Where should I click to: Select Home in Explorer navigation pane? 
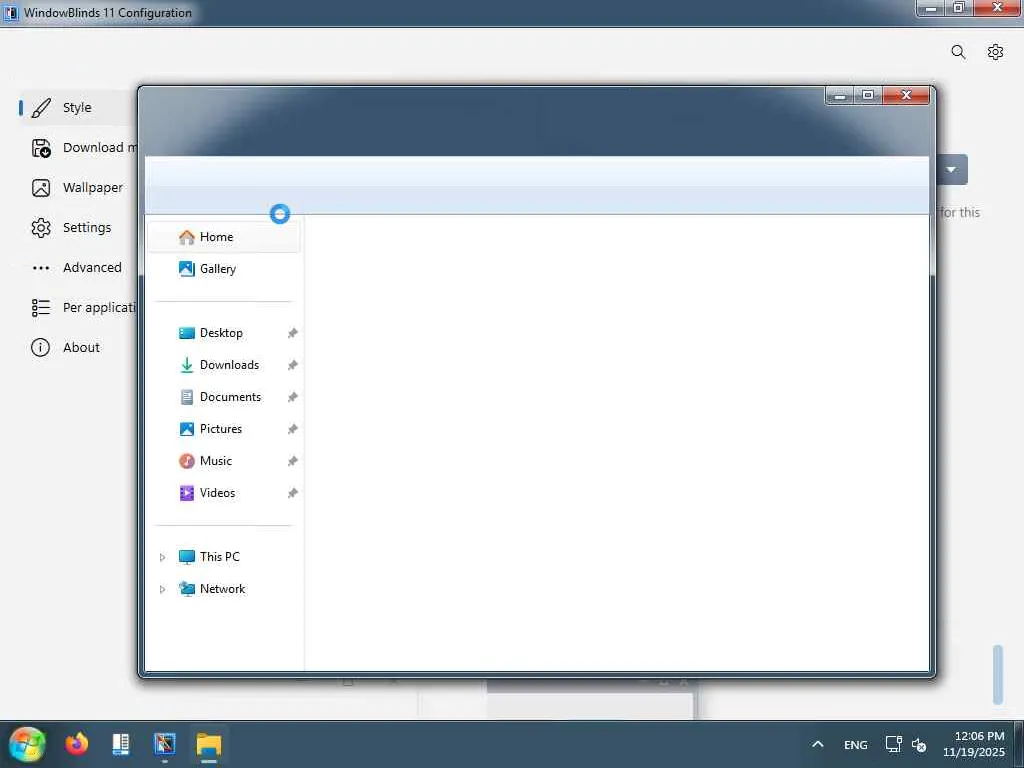[224, 237]
